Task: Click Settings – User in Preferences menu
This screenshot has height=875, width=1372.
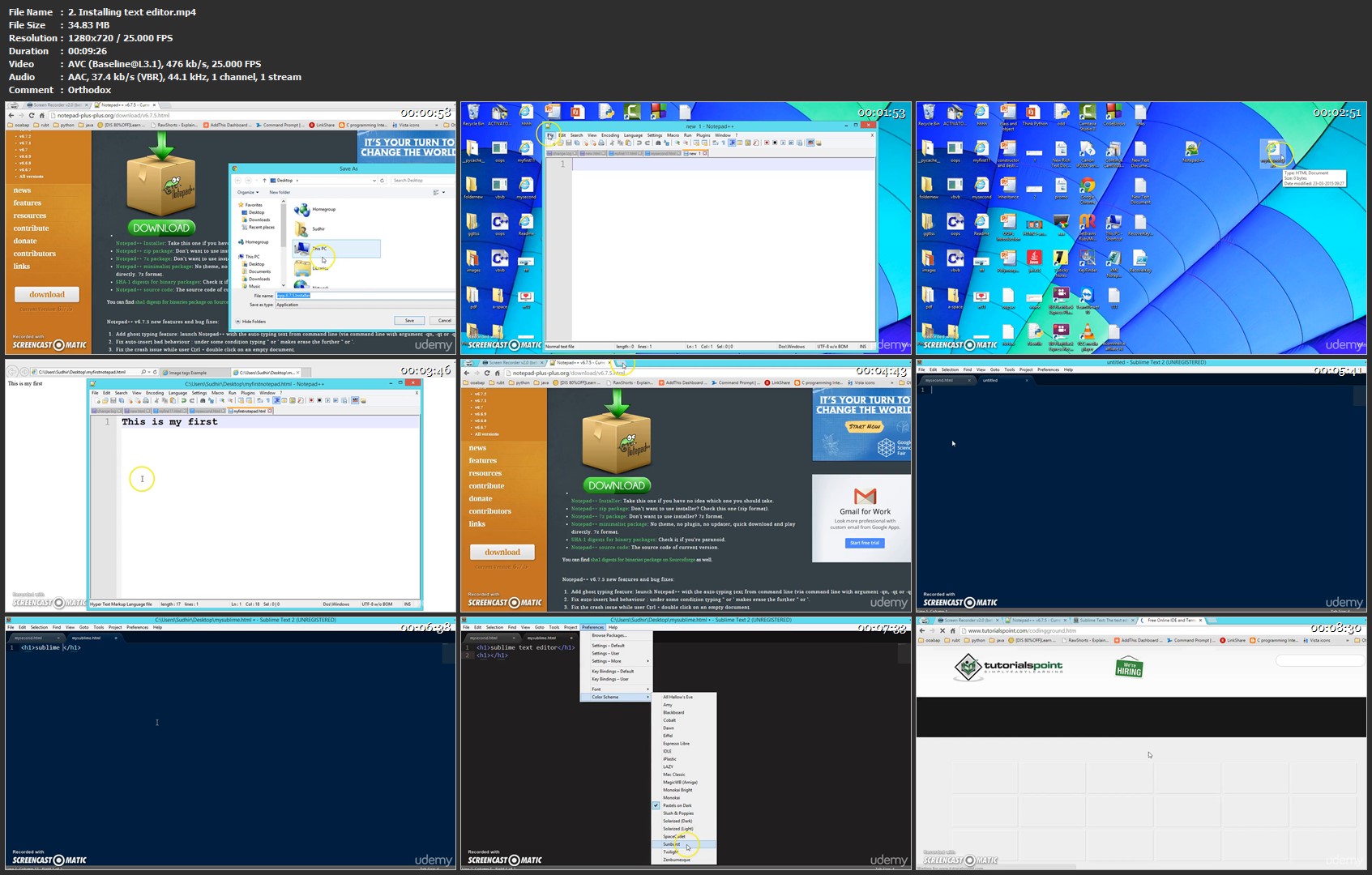Action: point(615,653)
